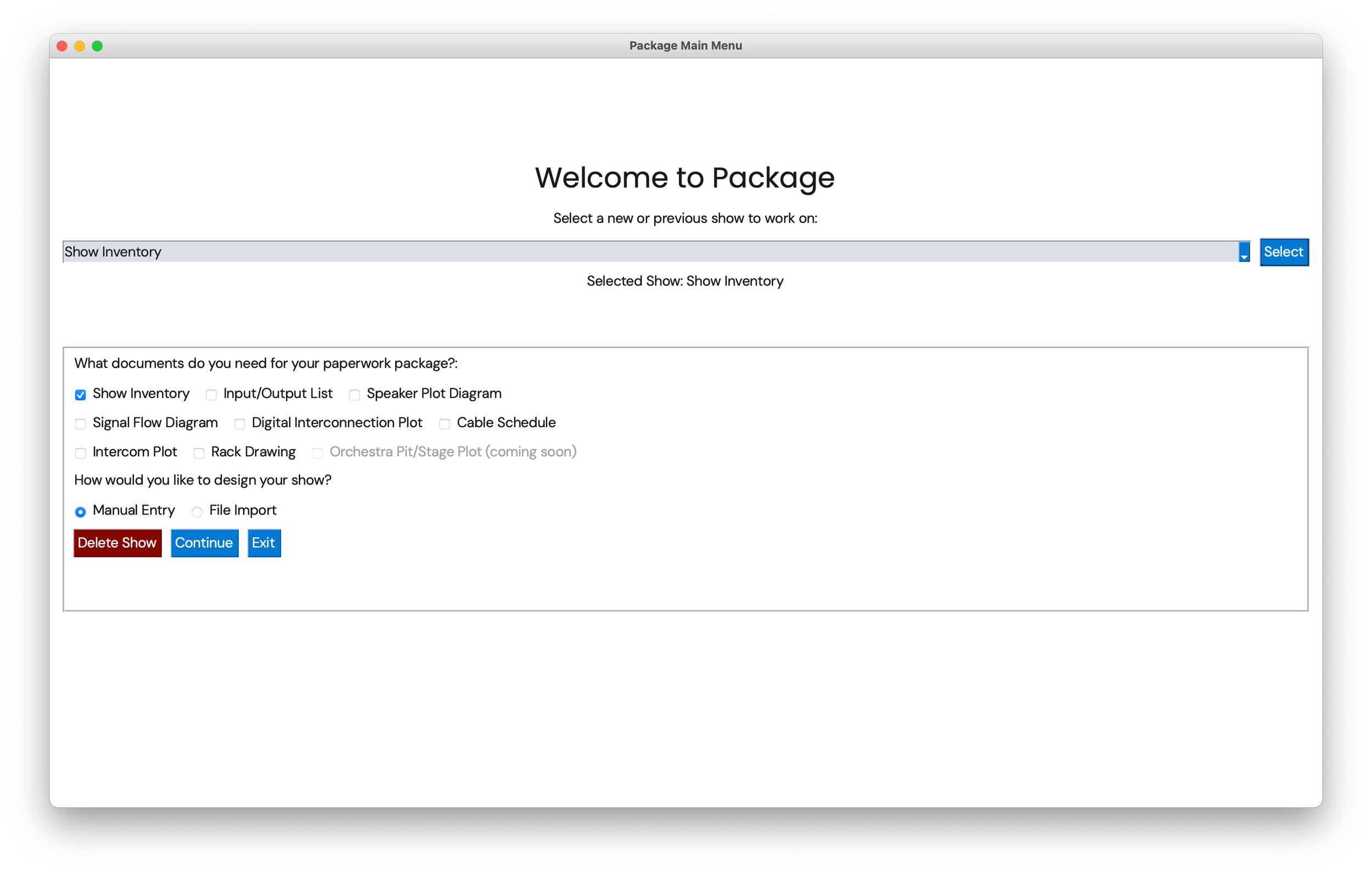Image resolution: width=1372 pixels, height=873 pixels.
Task: Click the disabled Orchestra Pit/Stage Plot checkbox
Action: click(x=317, y=453)
